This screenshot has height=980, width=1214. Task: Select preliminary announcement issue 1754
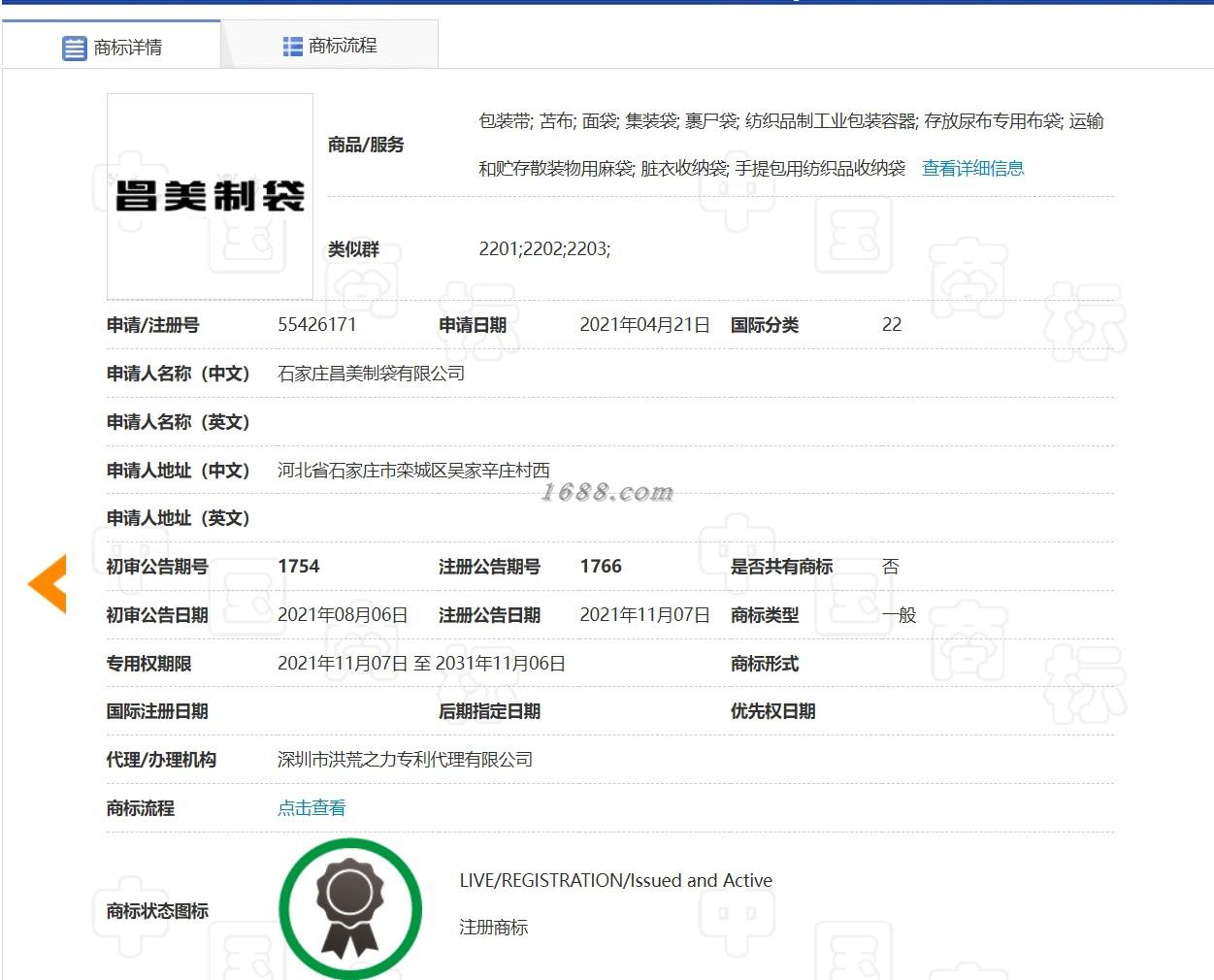pos(298,566)
